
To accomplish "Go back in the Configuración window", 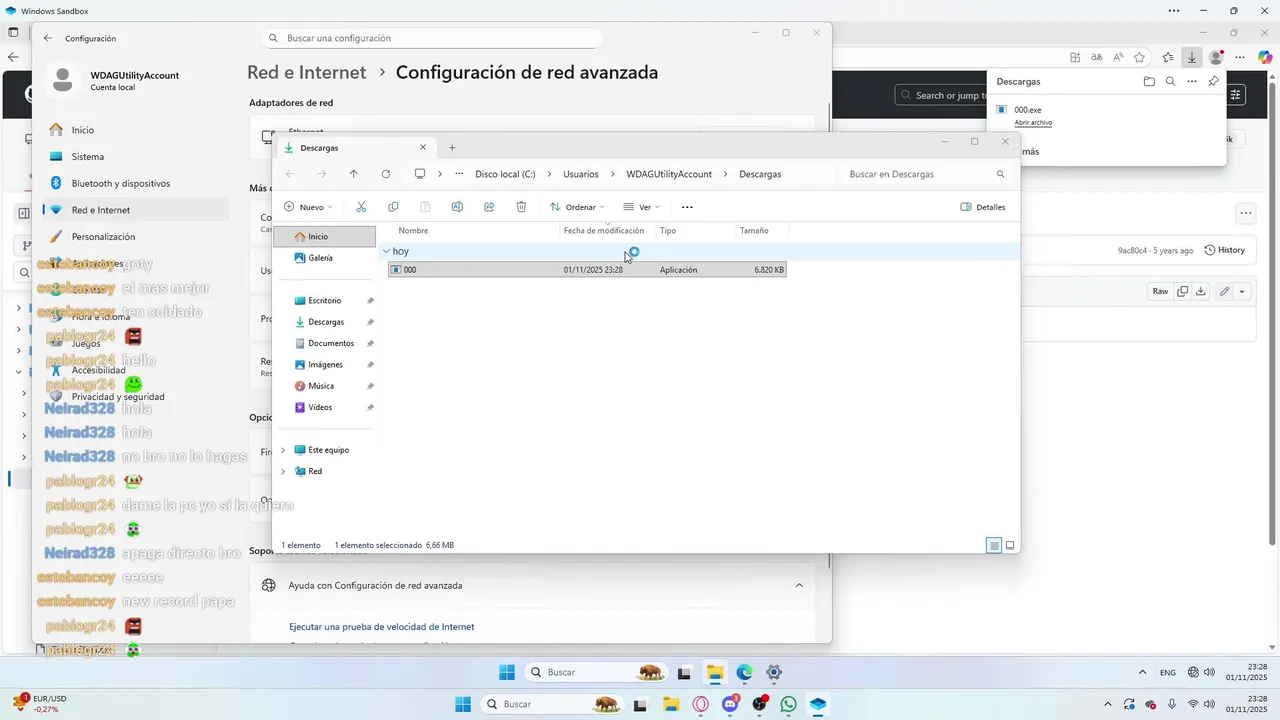I will pos(47,38).
